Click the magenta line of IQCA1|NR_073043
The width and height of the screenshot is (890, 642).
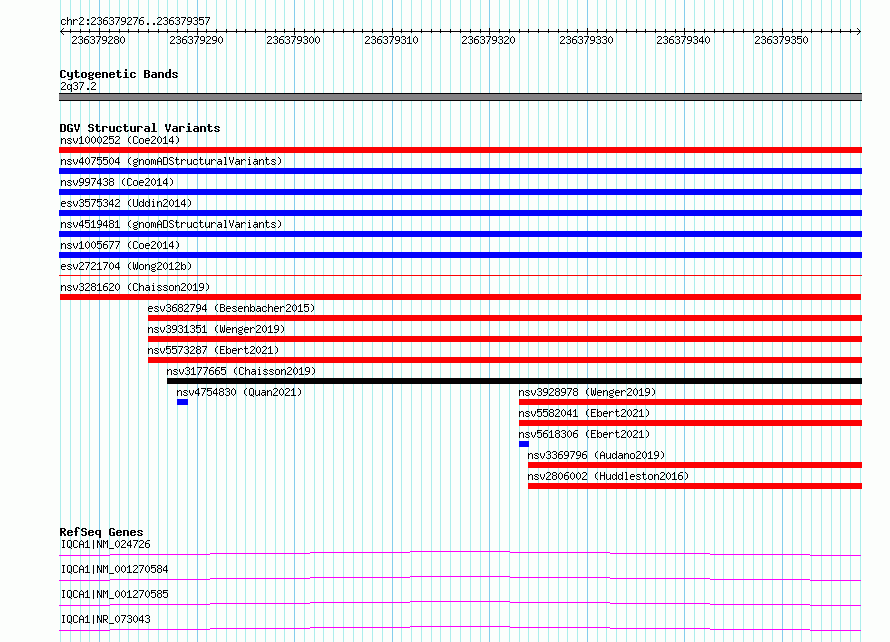coord(460,628)
